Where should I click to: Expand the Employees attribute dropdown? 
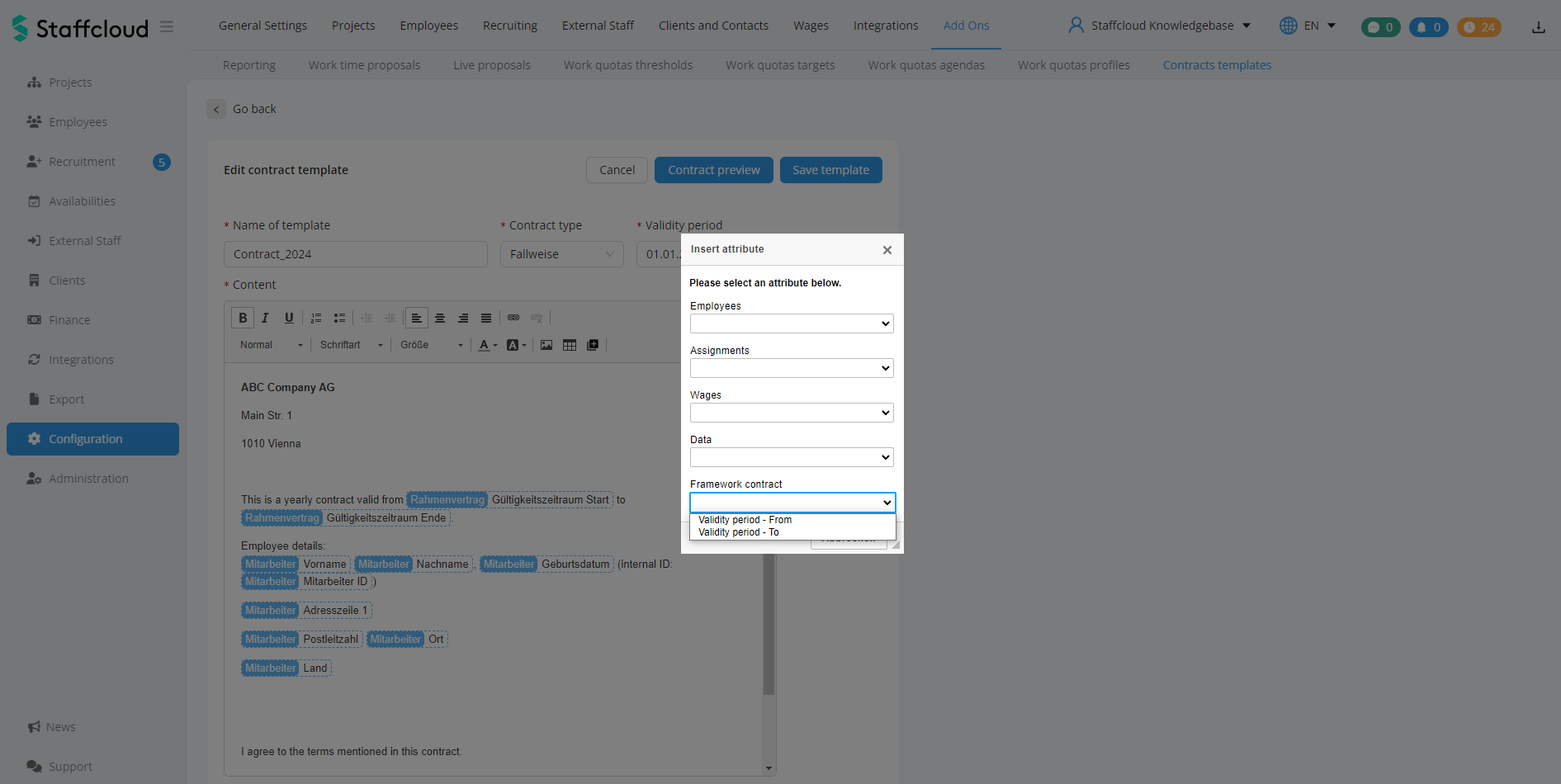click(x=791, y=324)
